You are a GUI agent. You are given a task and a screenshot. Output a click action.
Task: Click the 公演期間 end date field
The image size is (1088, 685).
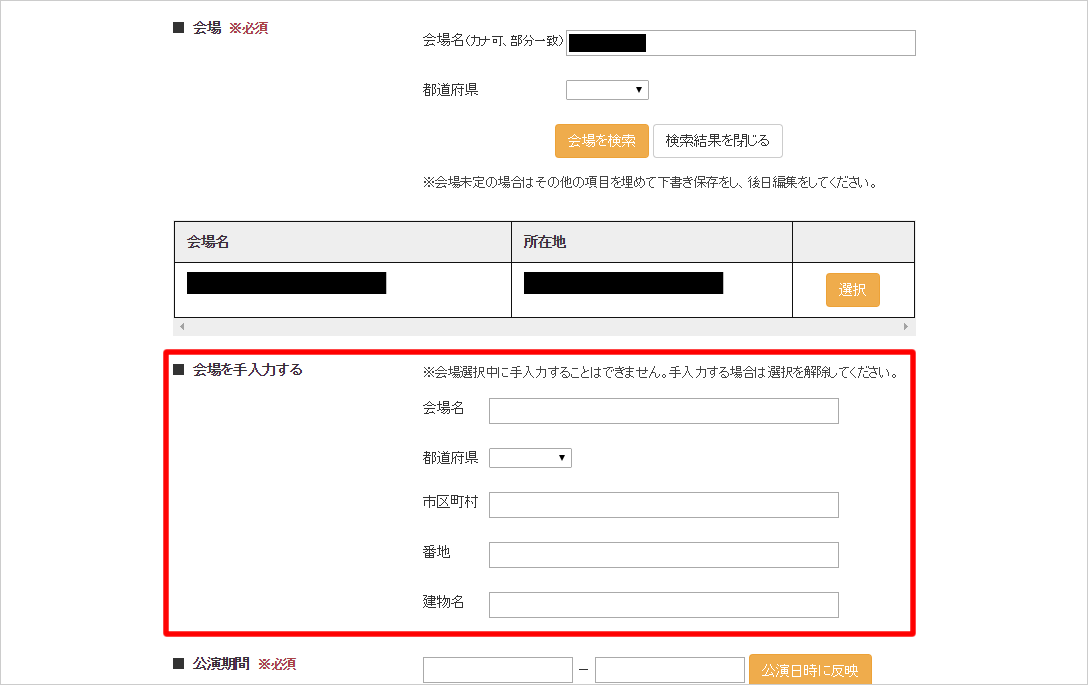pyautogui.click(x=669, y=670)
